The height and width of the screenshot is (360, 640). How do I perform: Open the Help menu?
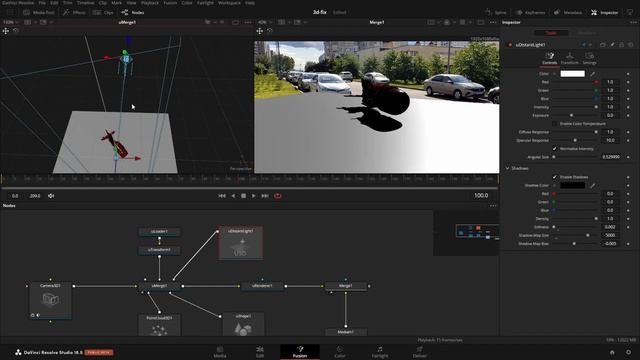click(250, 3)
